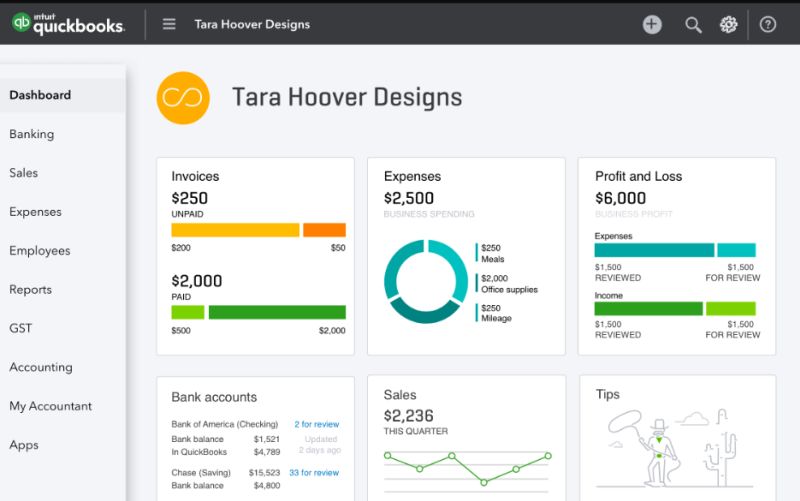Click the for-review Income light green bar
This screenshot has height=501, width=800.
click(731, 309)
